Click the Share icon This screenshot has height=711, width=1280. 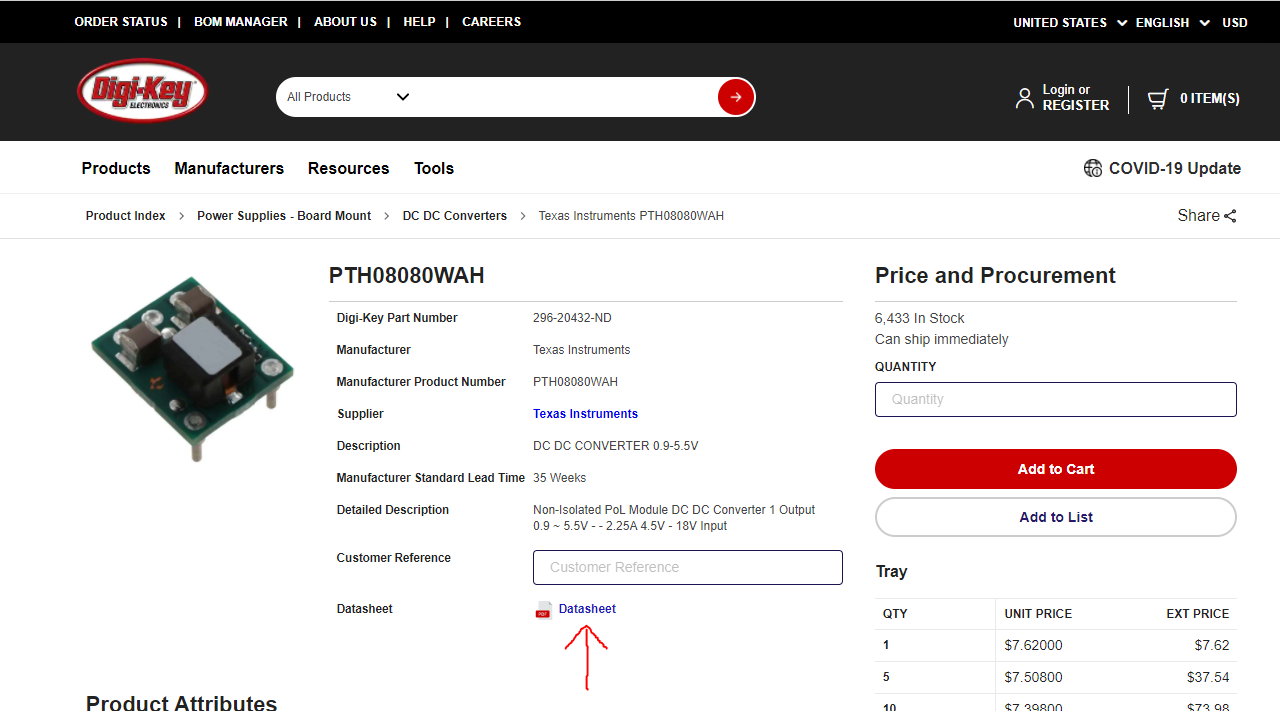[1230, 216]
